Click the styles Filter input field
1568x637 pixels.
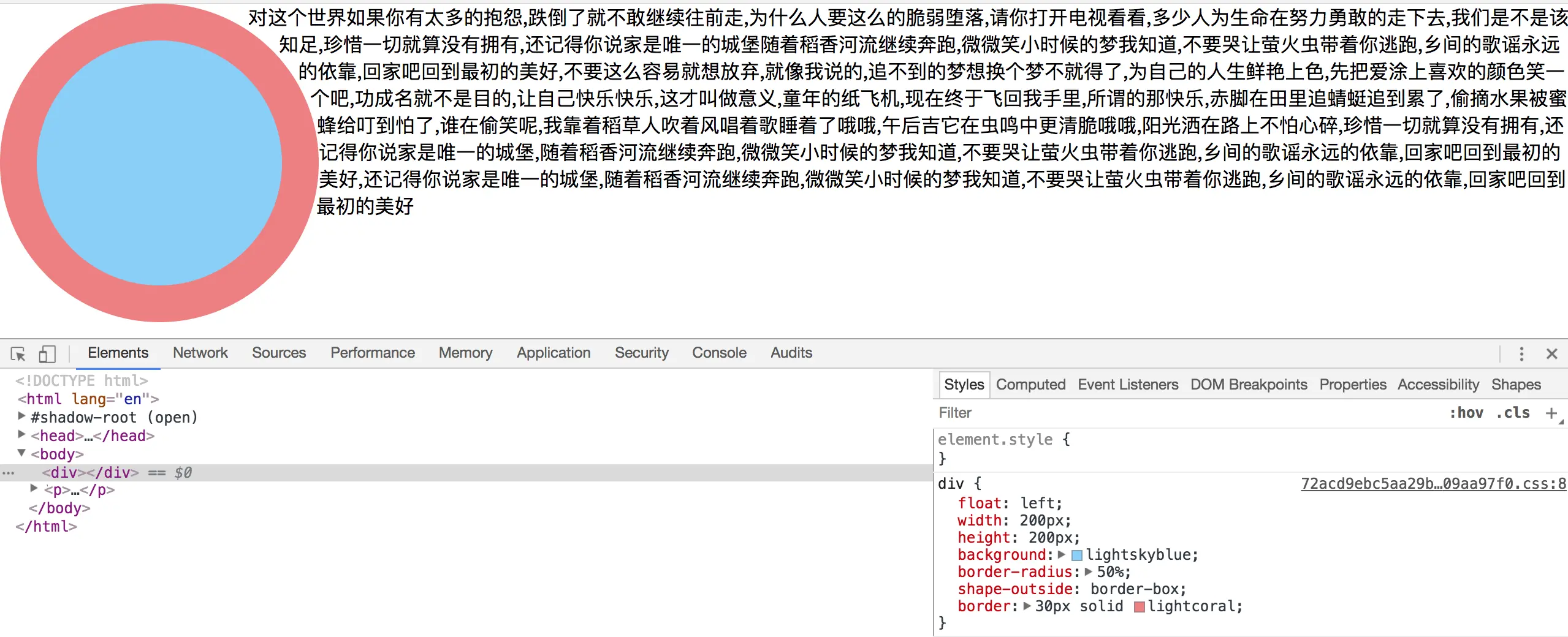point(1189,413)
